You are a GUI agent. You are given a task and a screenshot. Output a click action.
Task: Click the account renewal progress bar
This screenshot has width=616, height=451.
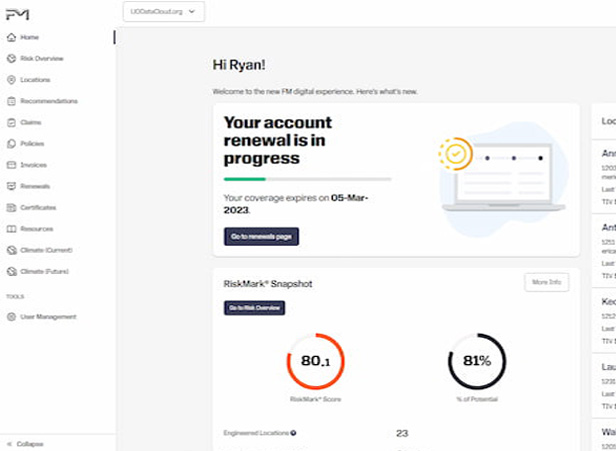(x=307, y=179)
